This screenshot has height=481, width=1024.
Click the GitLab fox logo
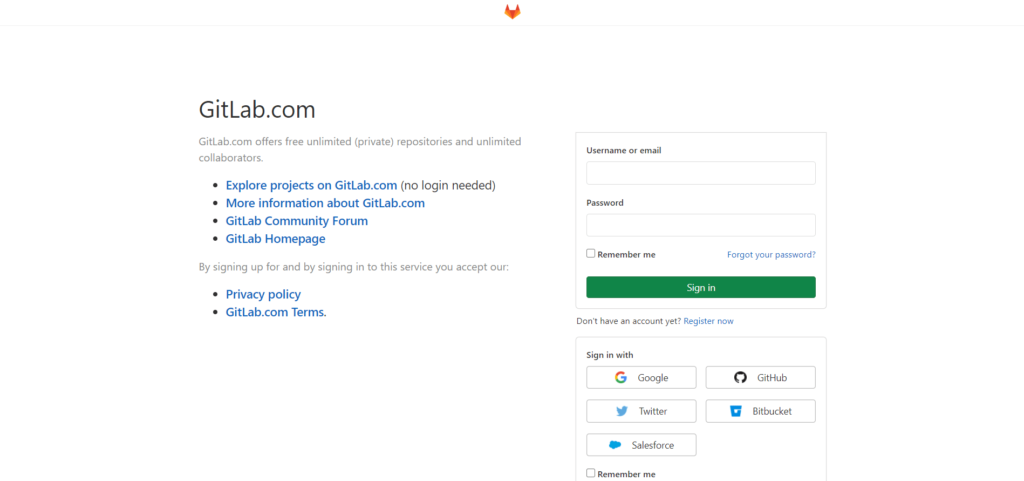point(512,12)
